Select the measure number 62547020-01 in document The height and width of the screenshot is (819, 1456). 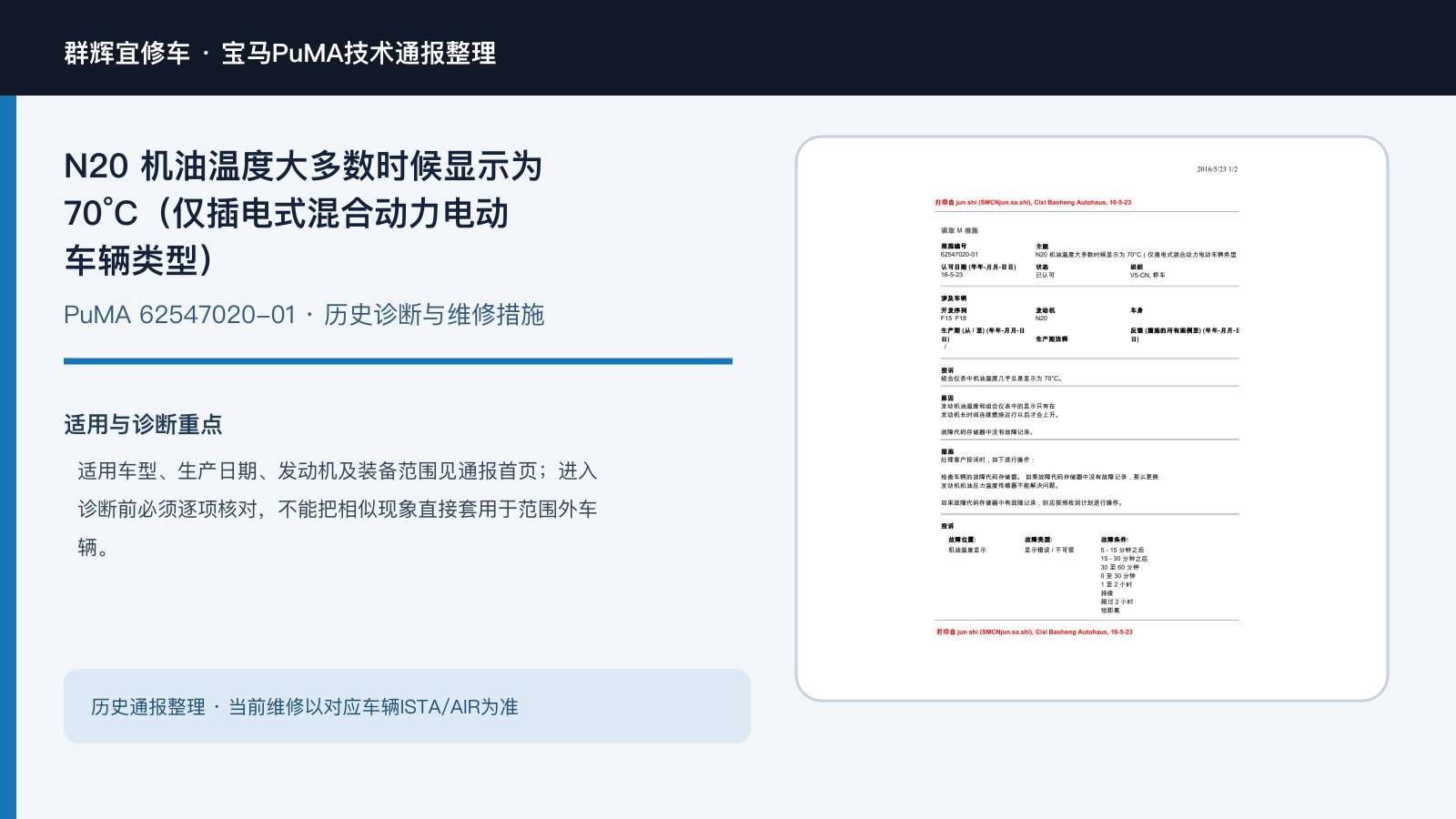coord(960,255)
